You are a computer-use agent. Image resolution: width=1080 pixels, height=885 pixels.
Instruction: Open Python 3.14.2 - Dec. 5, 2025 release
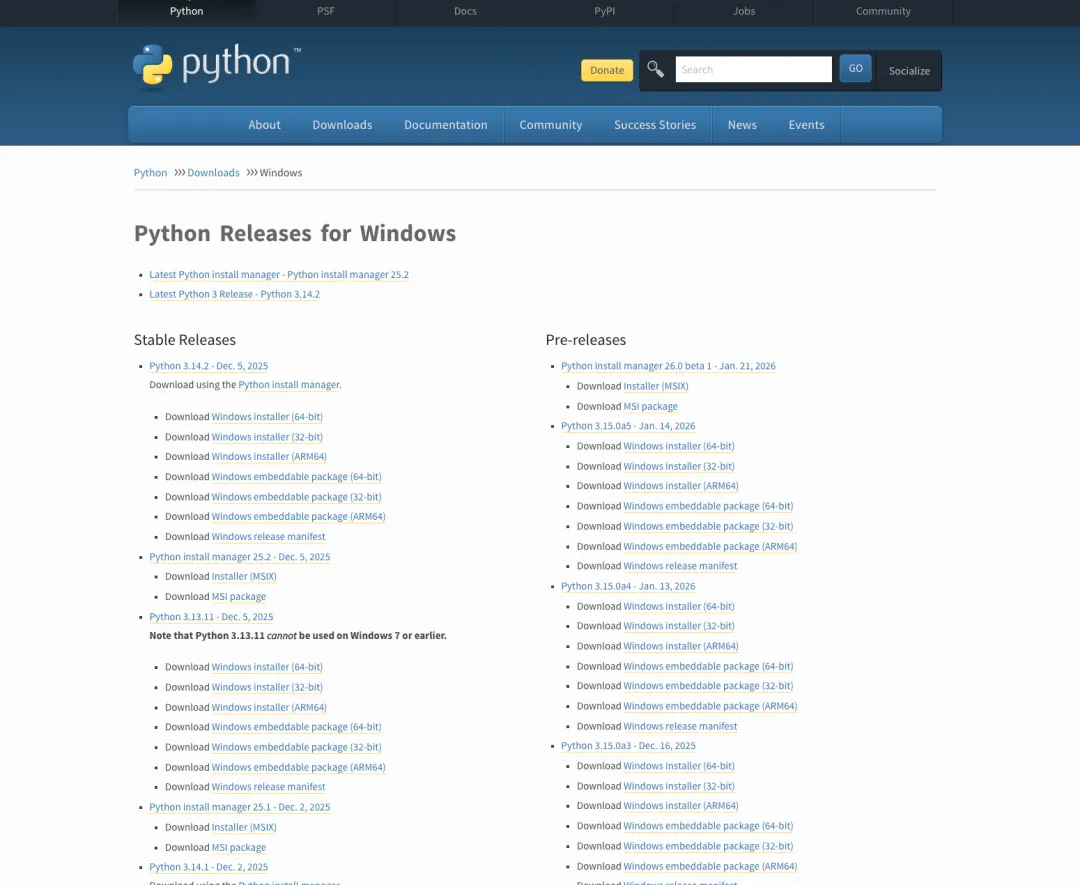pos(209,366)
